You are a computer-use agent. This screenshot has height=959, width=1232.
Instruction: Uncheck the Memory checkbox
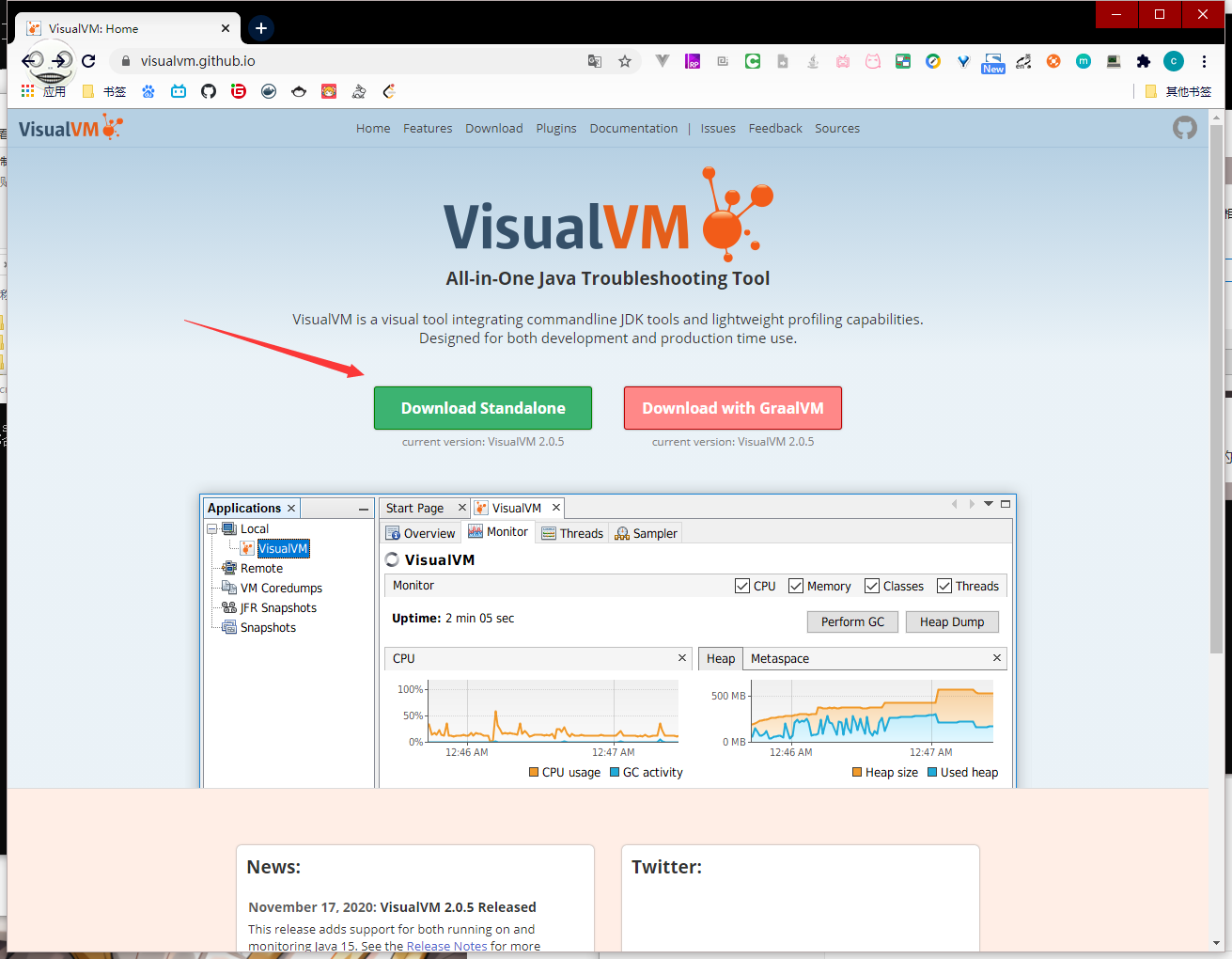pyautogui.click(x=796, y=586)
